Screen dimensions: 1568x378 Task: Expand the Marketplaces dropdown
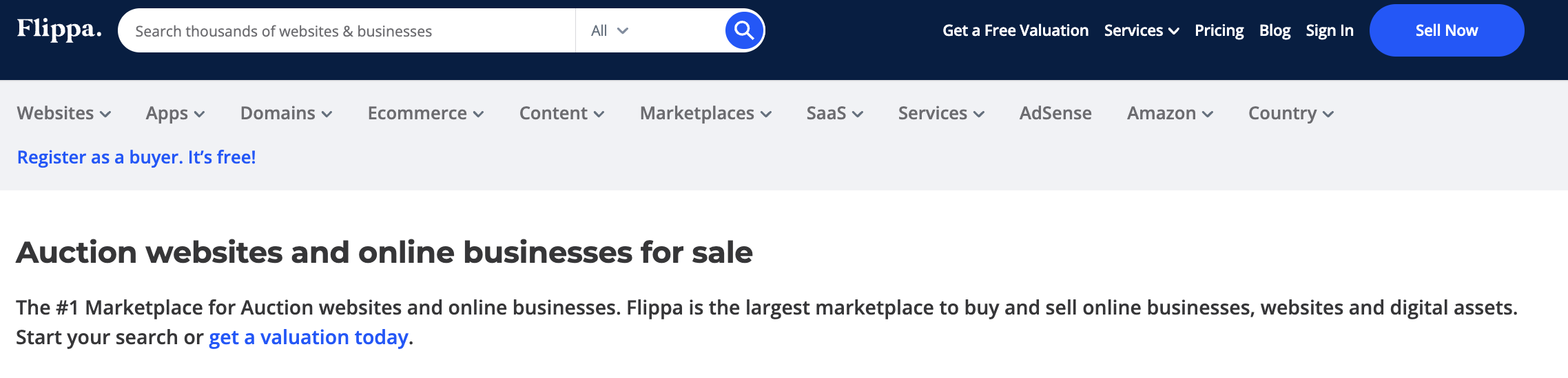(705, 113)
